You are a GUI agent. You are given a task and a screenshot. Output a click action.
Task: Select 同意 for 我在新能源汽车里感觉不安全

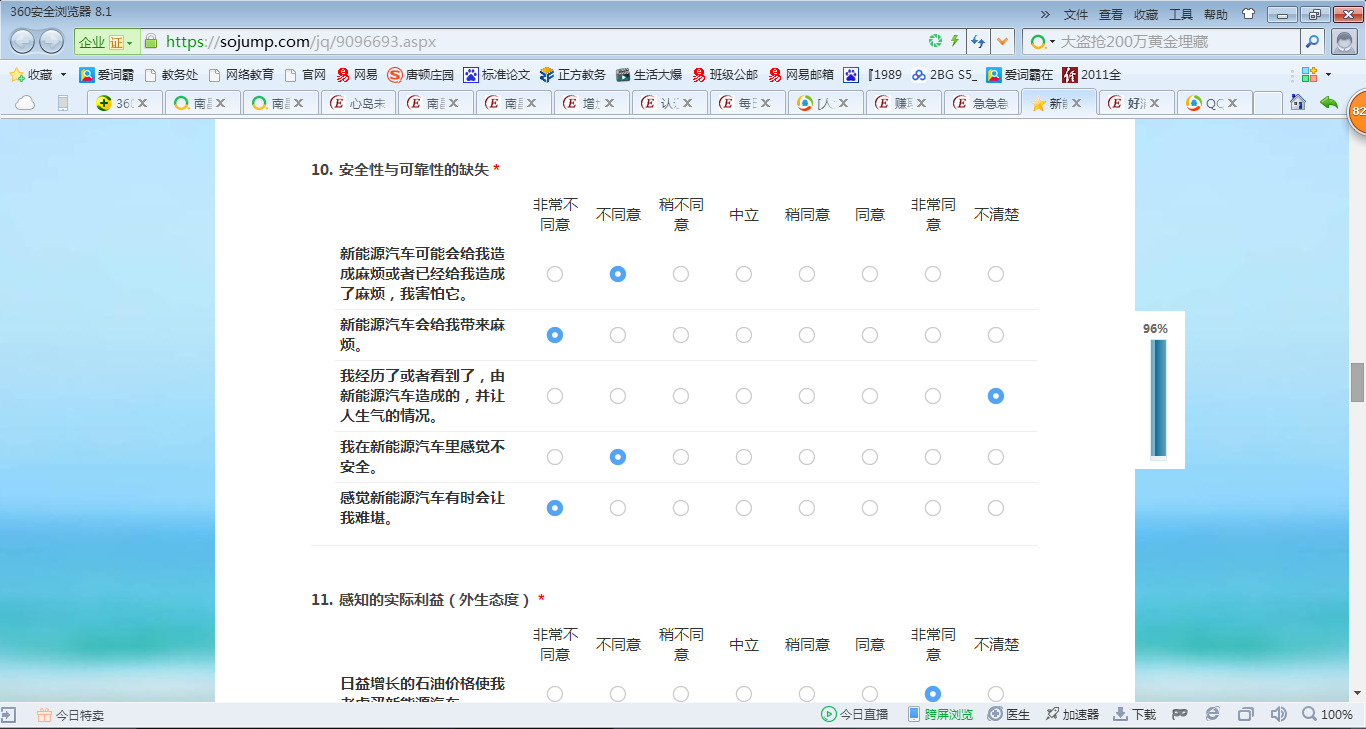[x=870, y=457]
